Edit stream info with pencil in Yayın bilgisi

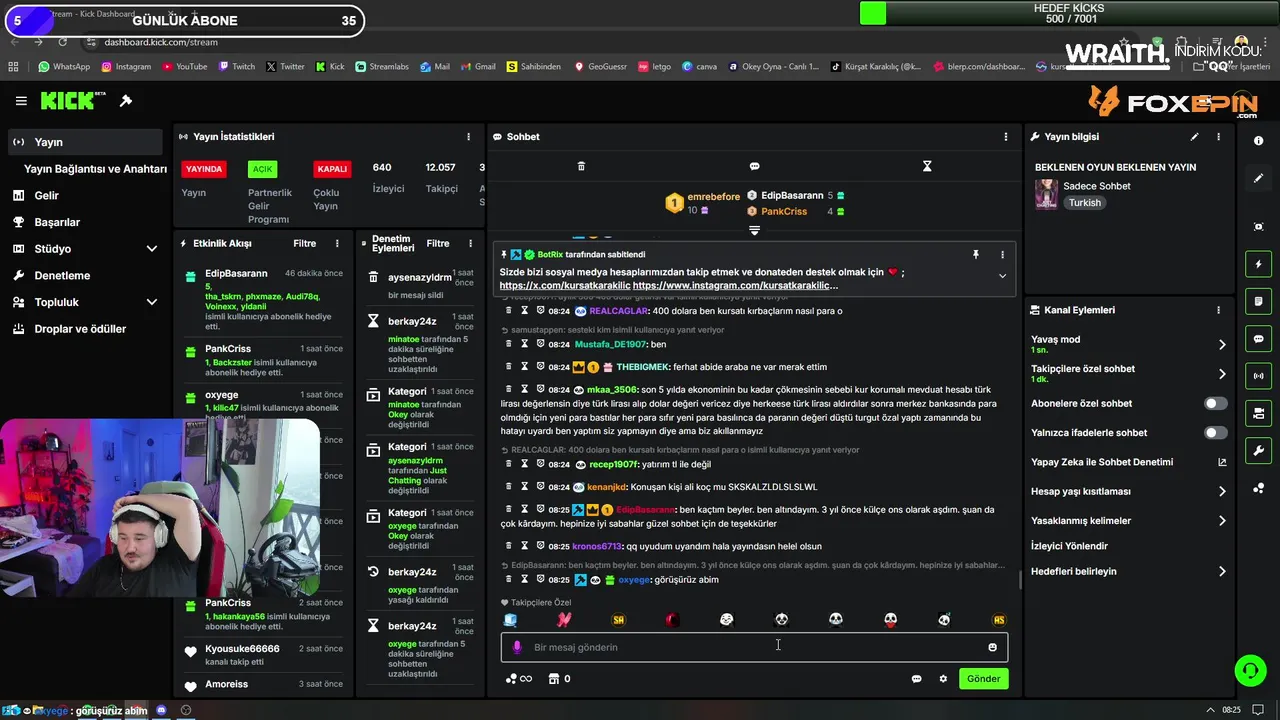(1194, 137)
